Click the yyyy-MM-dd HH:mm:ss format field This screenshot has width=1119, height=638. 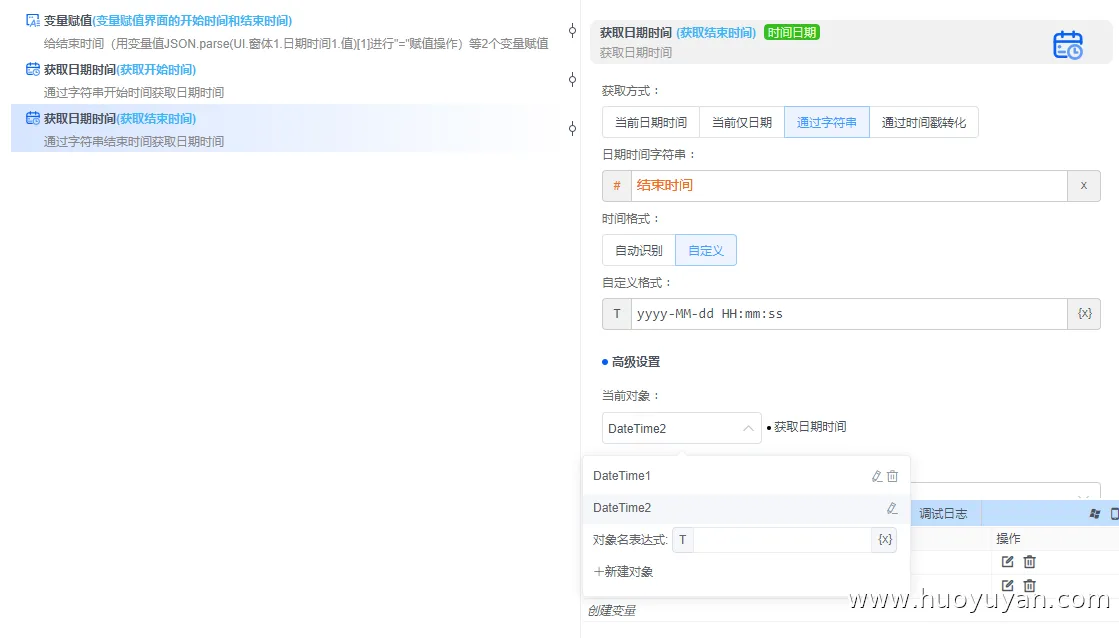point(849,314)
